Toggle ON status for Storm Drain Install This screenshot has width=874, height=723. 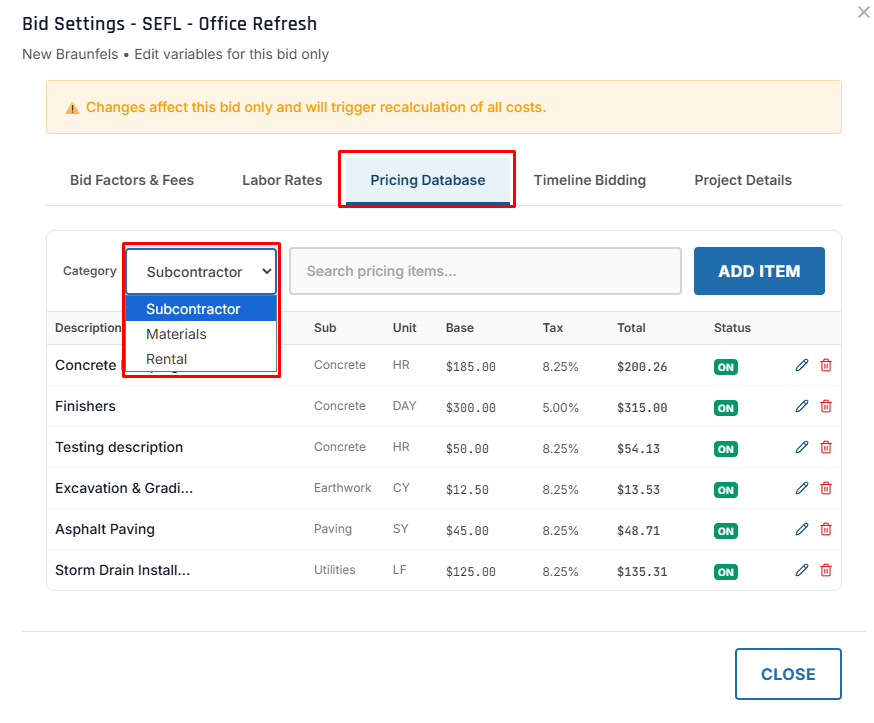tap(726, 572)
